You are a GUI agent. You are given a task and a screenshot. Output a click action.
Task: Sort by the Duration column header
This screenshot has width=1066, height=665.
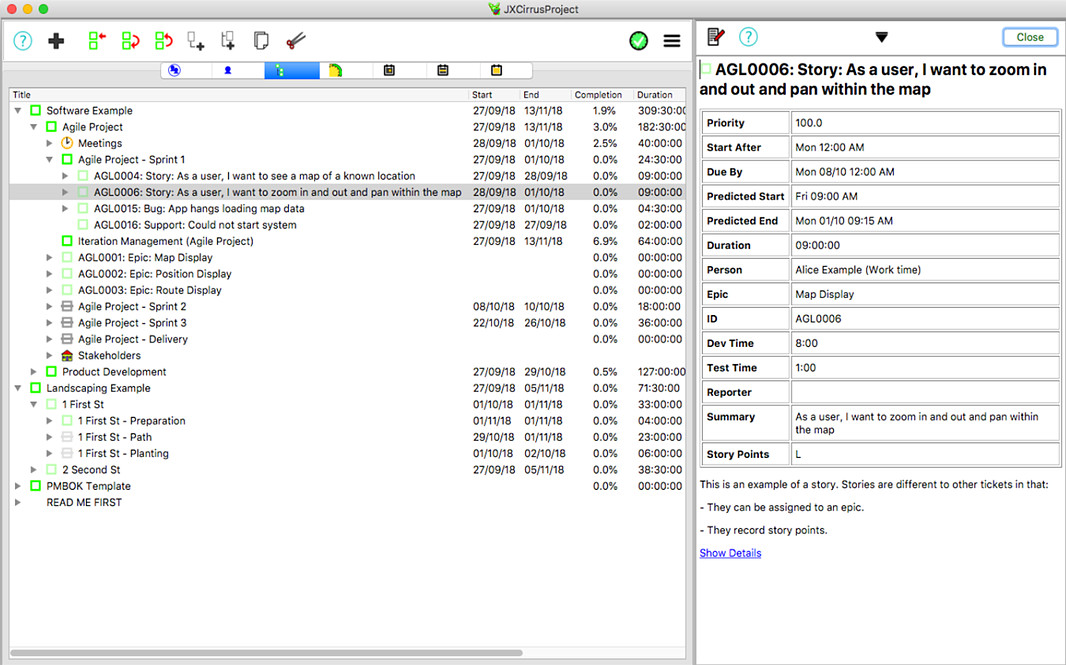point(659,95)
